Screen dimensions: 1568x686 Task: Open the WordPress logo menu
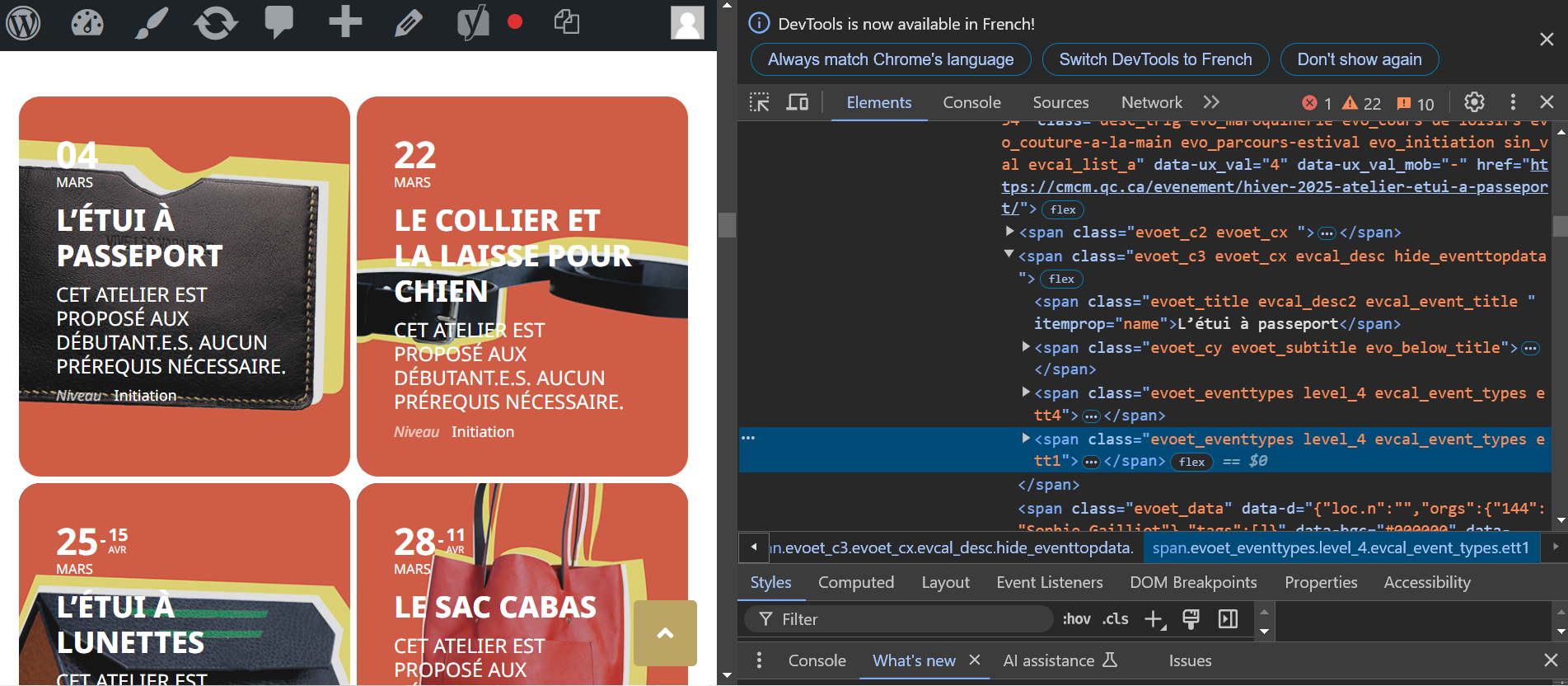click(23, 23)
